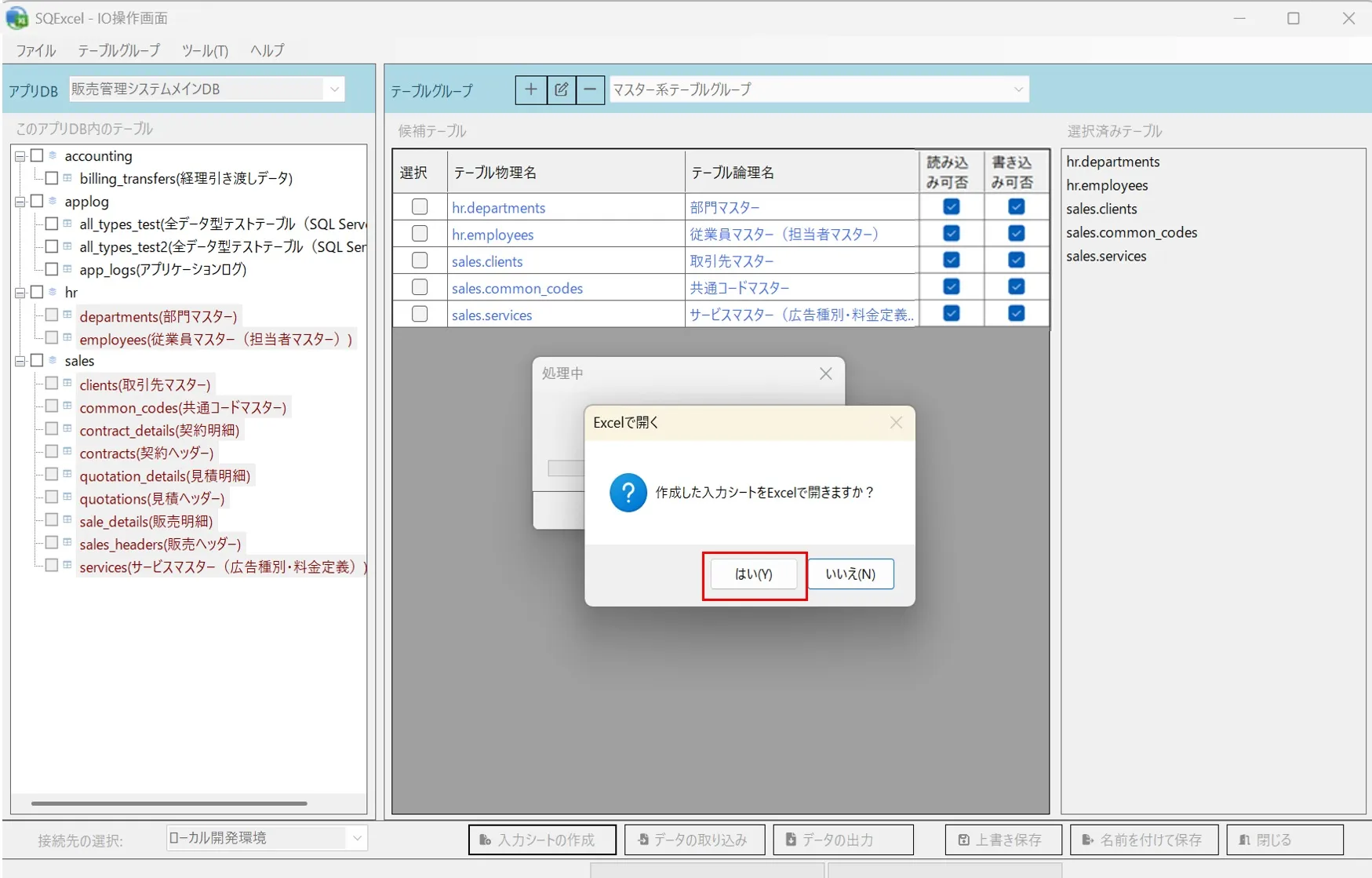Viewport: 1372px width, 878px height.
Task: Toggle selection checkbox for sales.clients row
Action: pyautogui.click(x=420, y=260)
